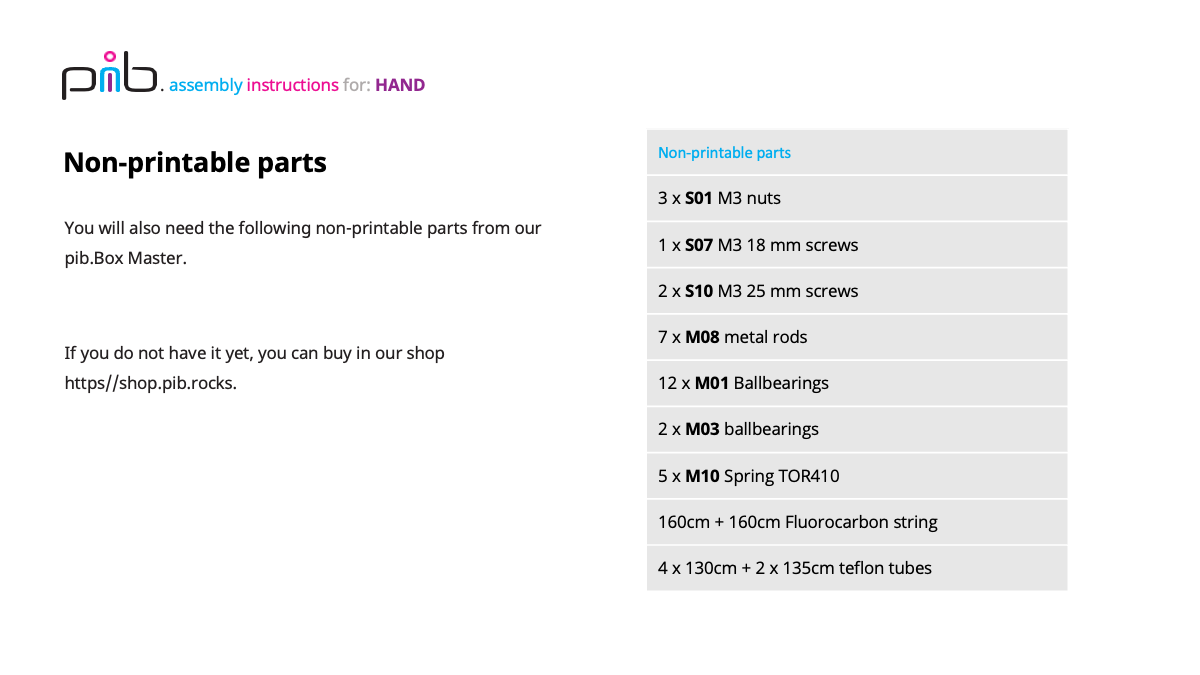Select the M03 ballbearings row
This screenshot has height=675, width=1200.
856,429
